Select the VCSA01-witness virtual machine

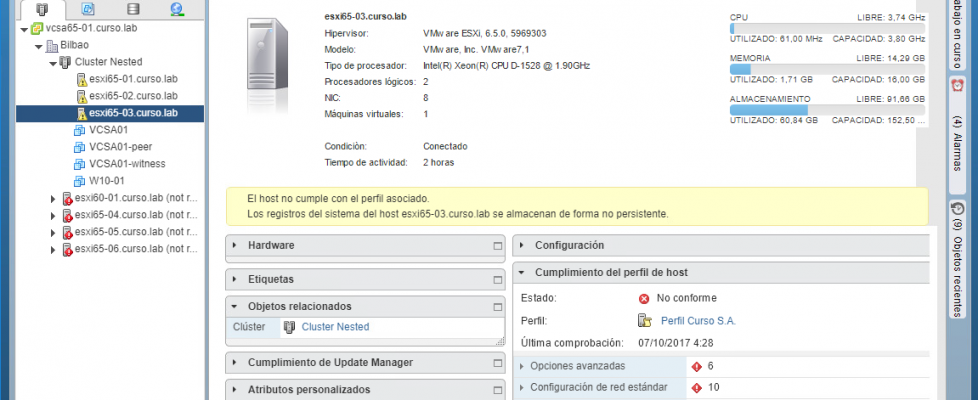127,163
